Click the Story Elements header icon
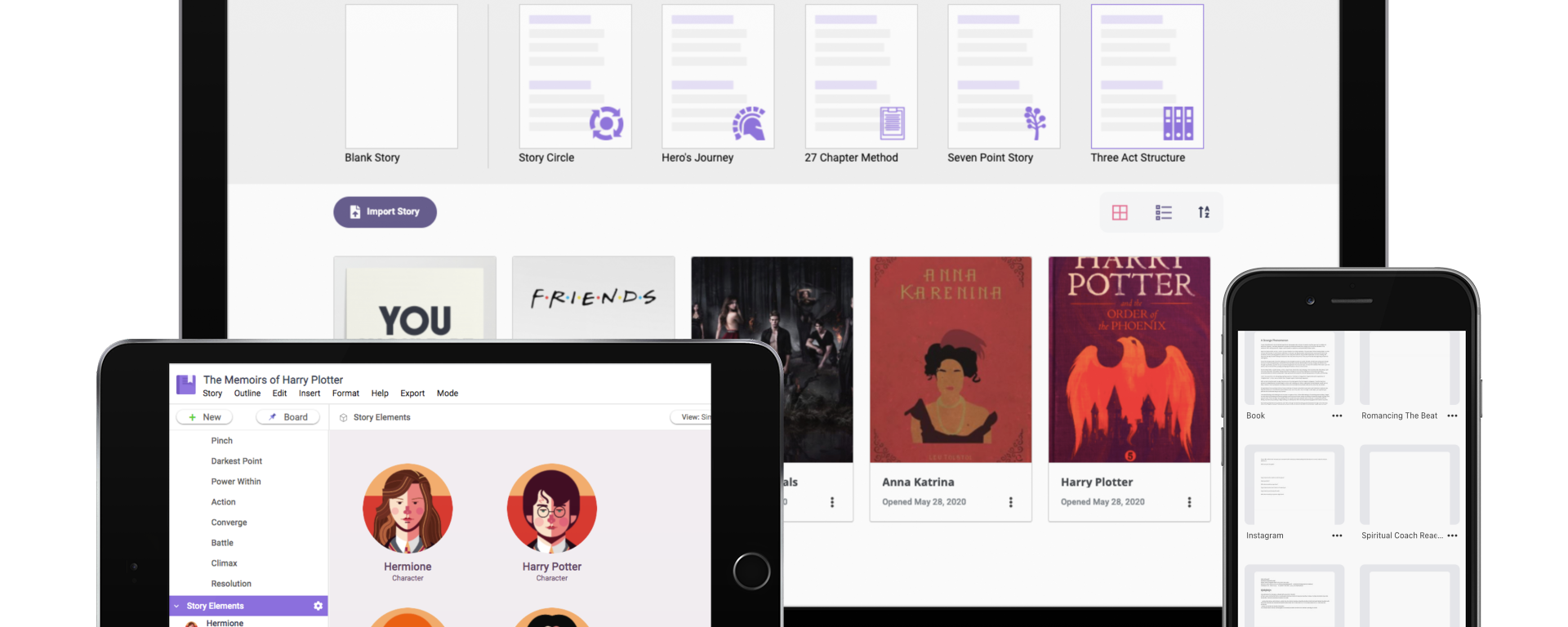The image size is (1568, 627). point(344,417)
